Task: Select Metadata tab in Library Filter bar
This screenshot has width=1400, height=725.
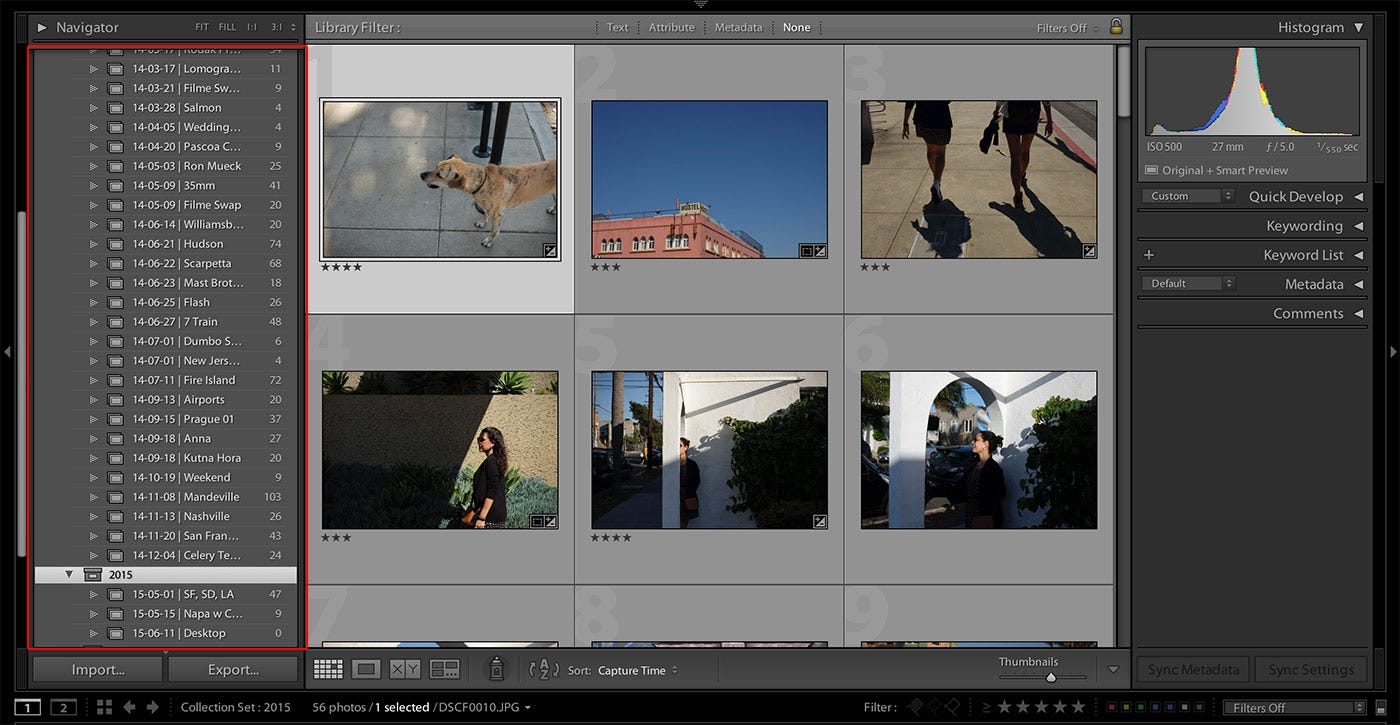Action: click(738, 27)
